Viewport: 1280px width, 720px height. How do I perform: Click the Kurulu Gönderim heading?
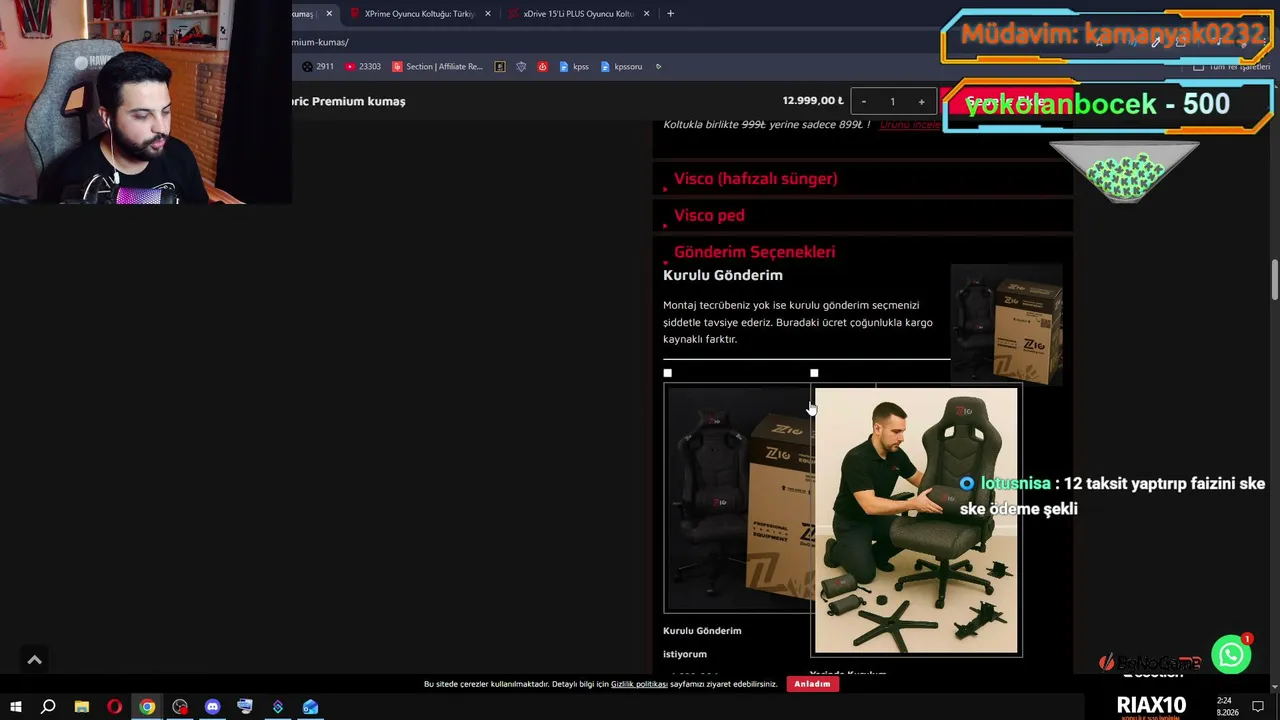pyautogui.click(x=723, y=275)
